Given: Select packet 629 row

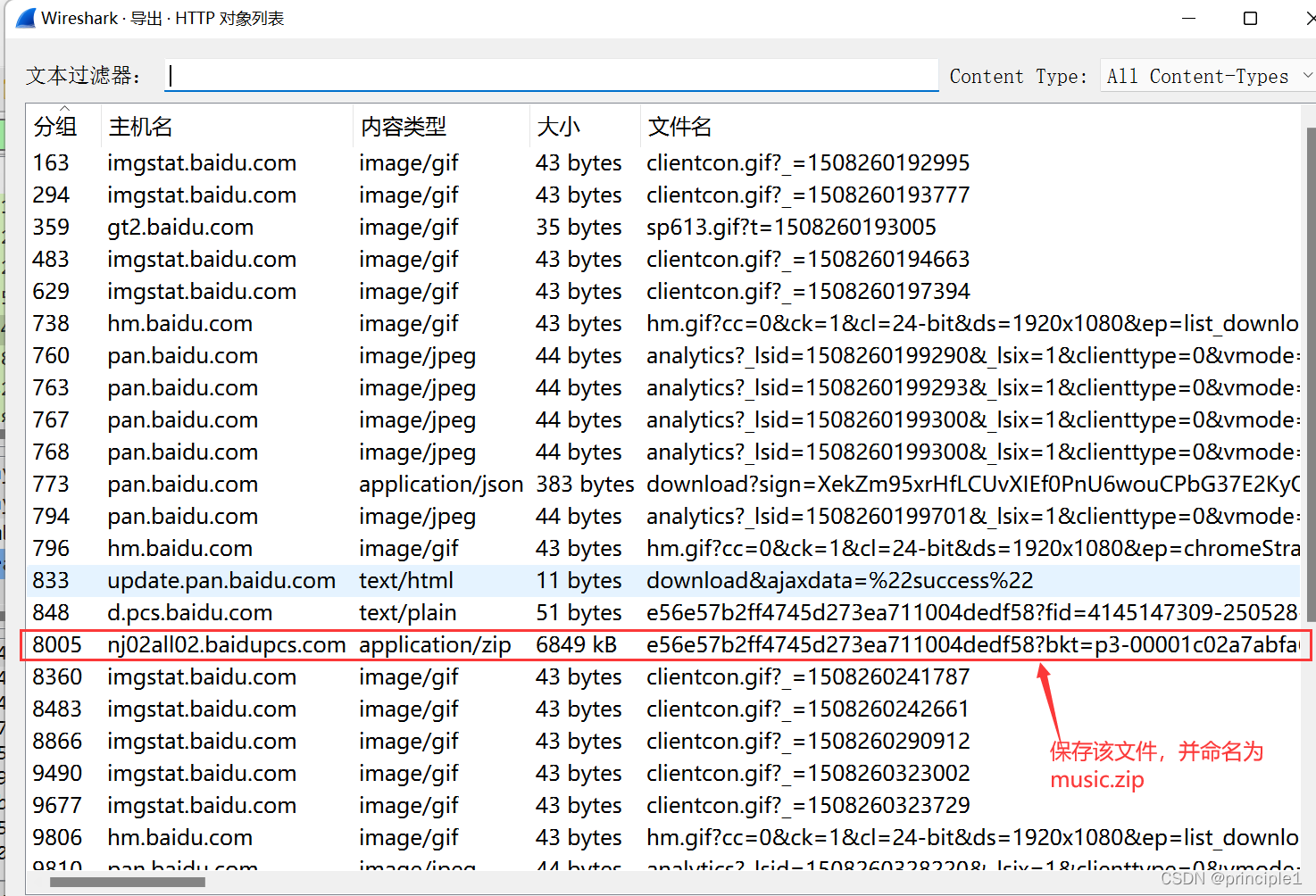Looking at the screenshot, I should 663,291.
